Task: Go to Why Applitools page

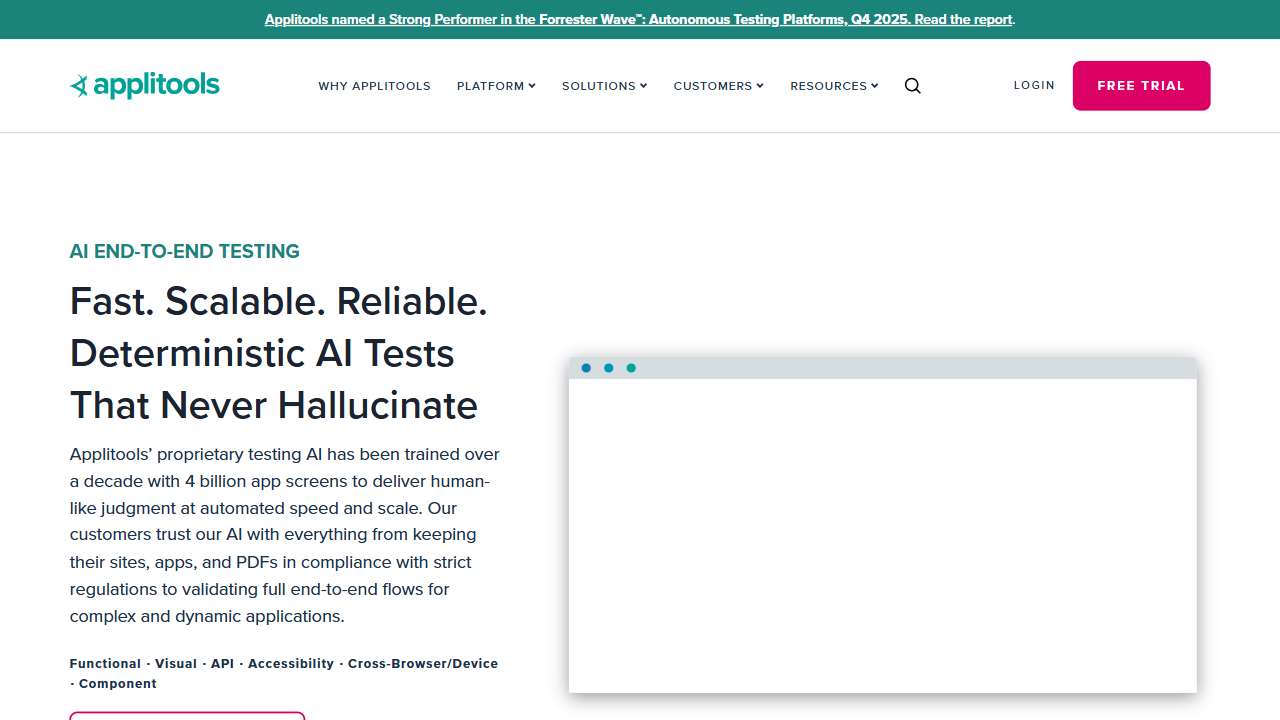Action: [374, 86]
